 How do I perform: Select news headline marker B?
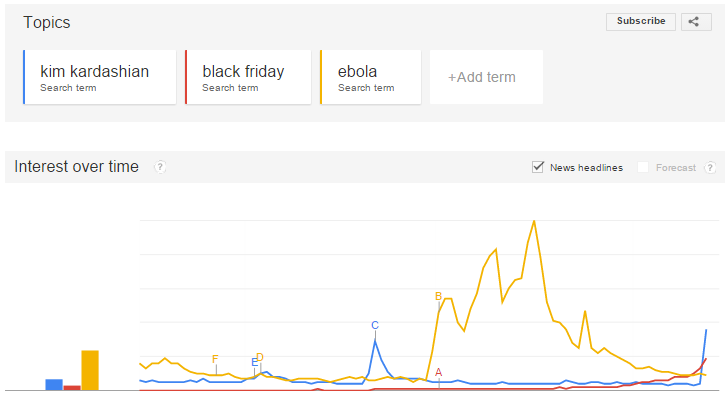(438, 296)
